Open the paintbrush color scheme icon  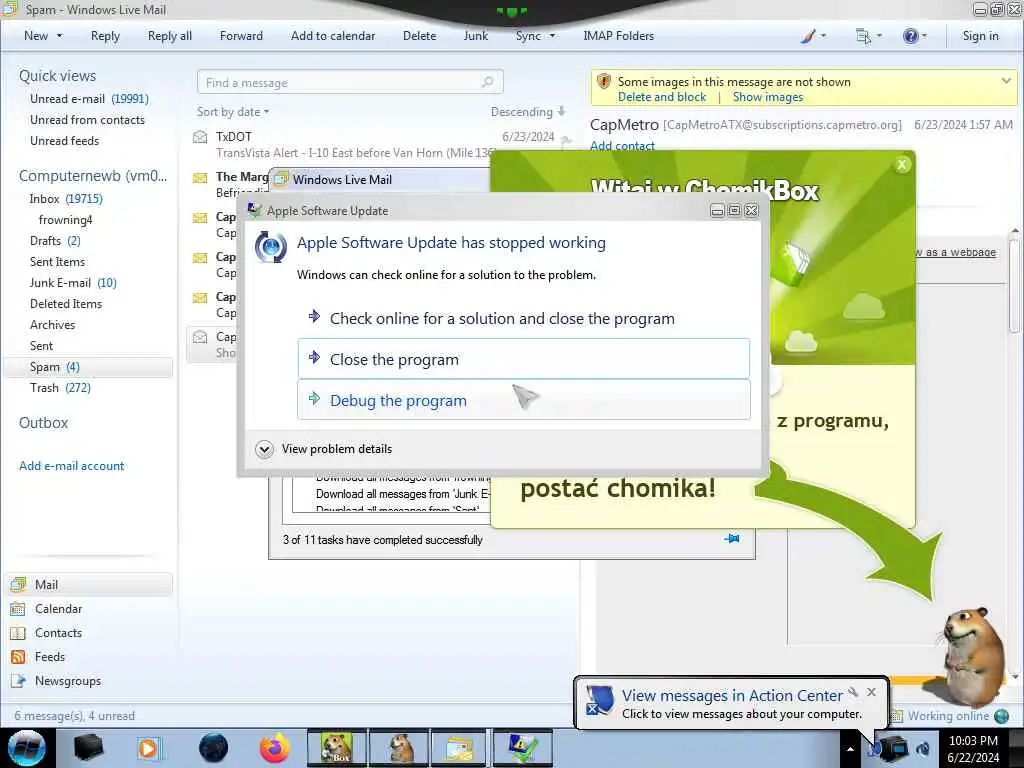pyautogui.click(x=808, y=36)
